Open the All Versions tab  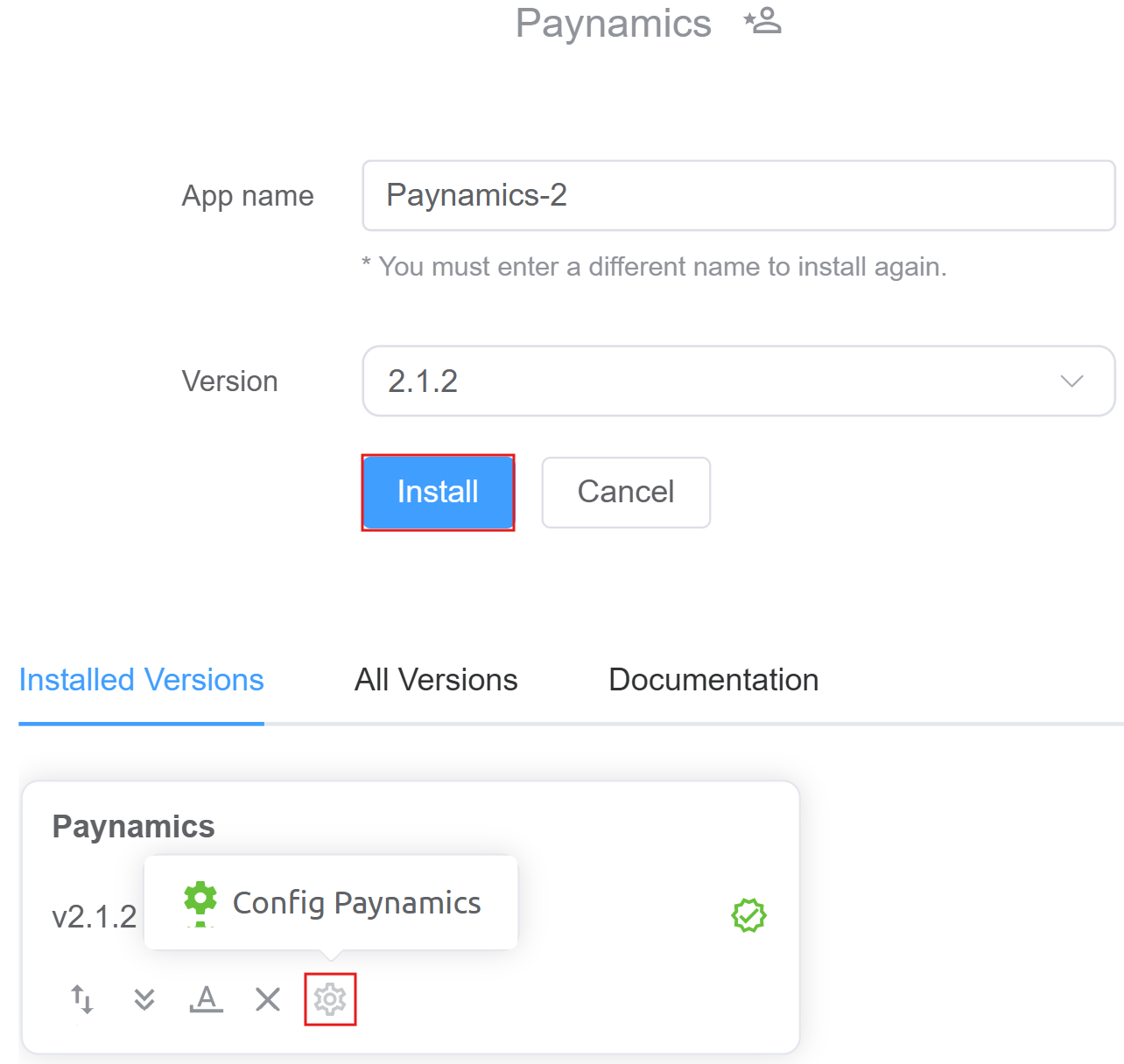click(436, 680)
